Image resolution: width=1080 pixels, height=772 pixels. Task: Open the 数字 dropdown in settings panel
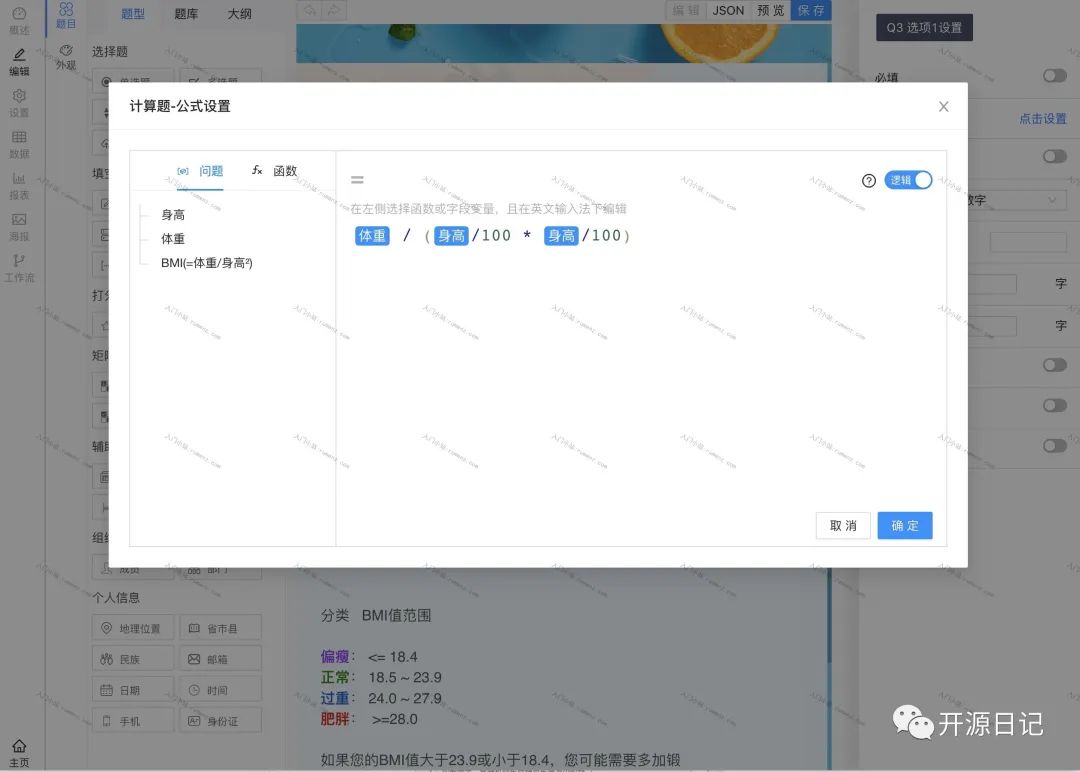(1015, 200)
